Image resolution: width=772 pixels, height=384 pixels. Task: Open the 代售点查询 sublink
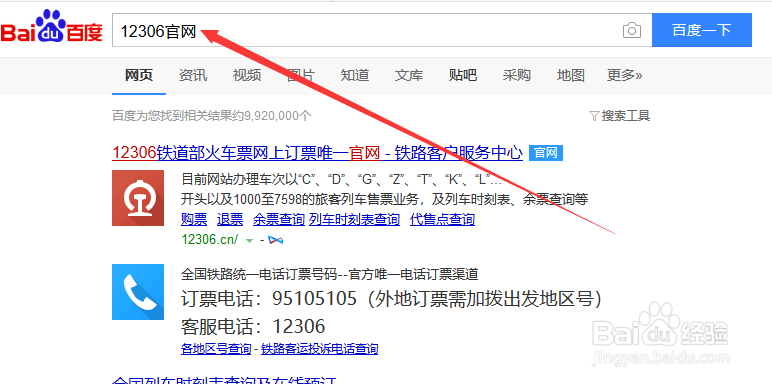click(442, 219)
